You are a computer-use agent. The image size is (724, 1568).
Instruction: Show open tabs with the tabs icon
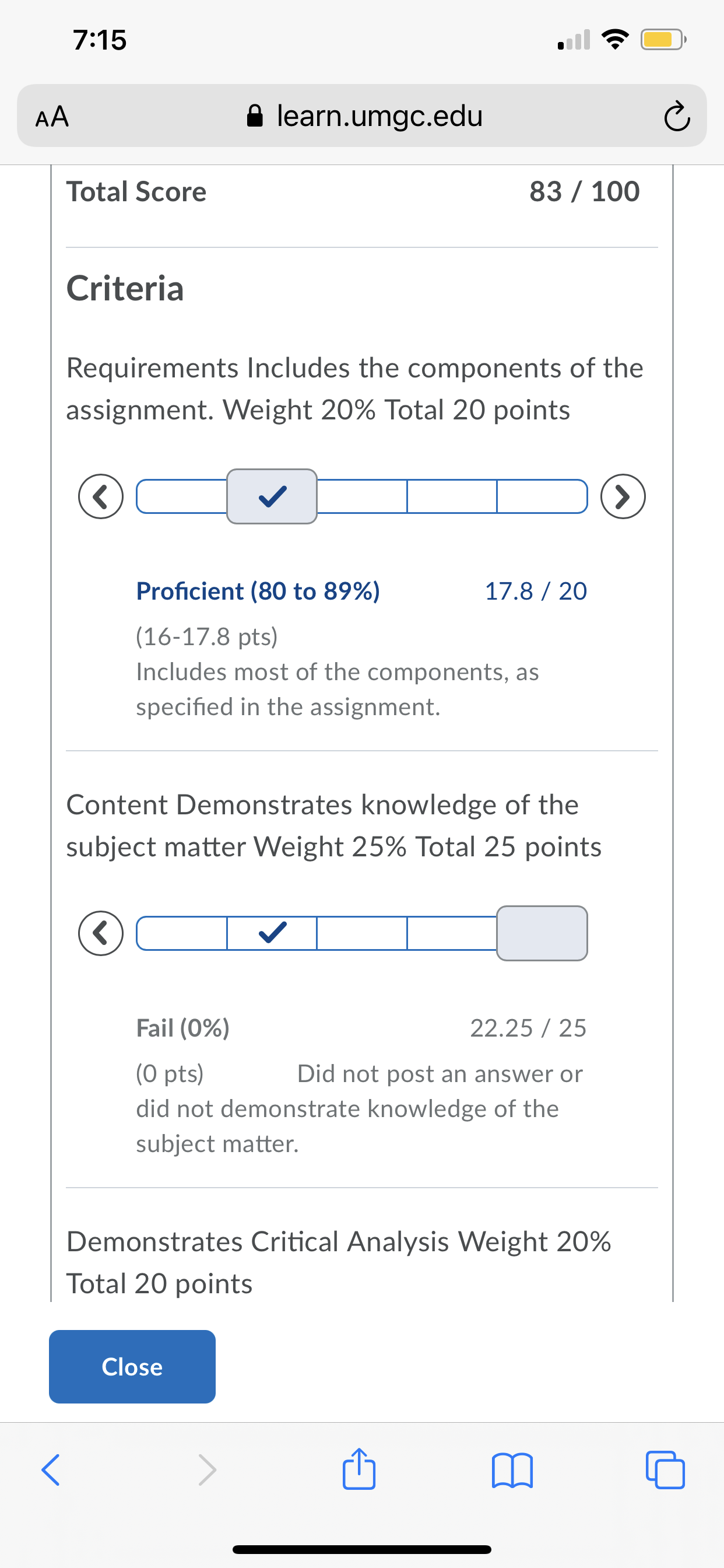click(665, 1470)
